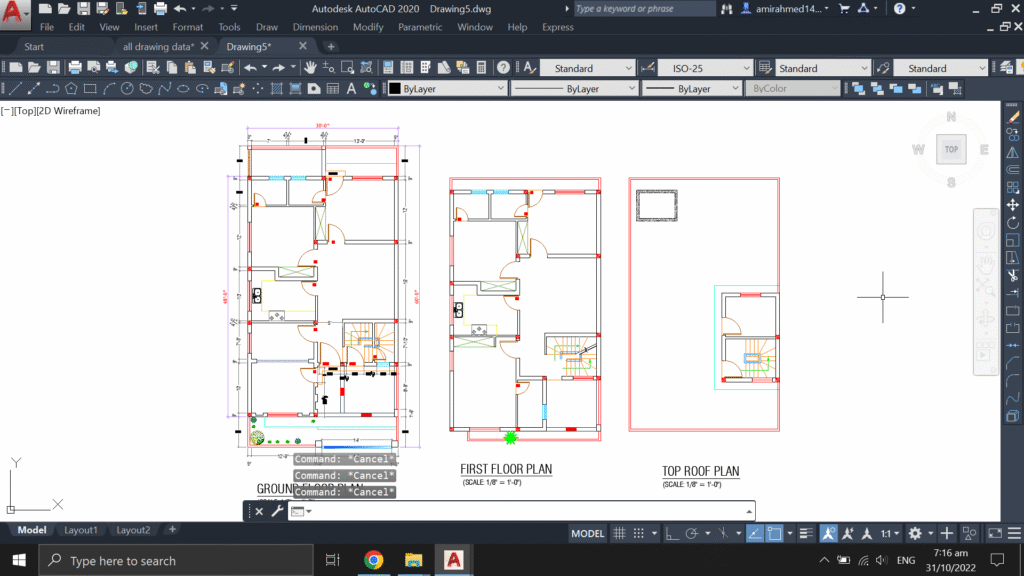This screenshot has width=1024, height=576.
Task: Select the Multiline Text tool
Action: [351, 89]
